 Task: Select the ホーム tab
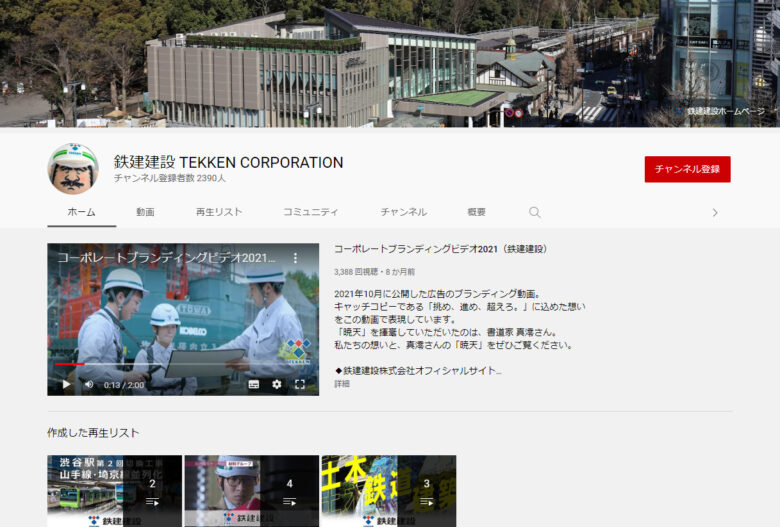coord(82,212)
